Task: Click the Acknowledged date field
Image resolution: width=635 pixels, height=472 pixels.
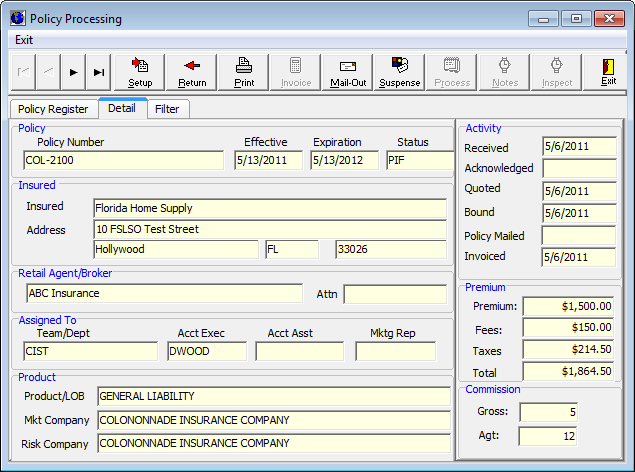Action: [579, 168]
